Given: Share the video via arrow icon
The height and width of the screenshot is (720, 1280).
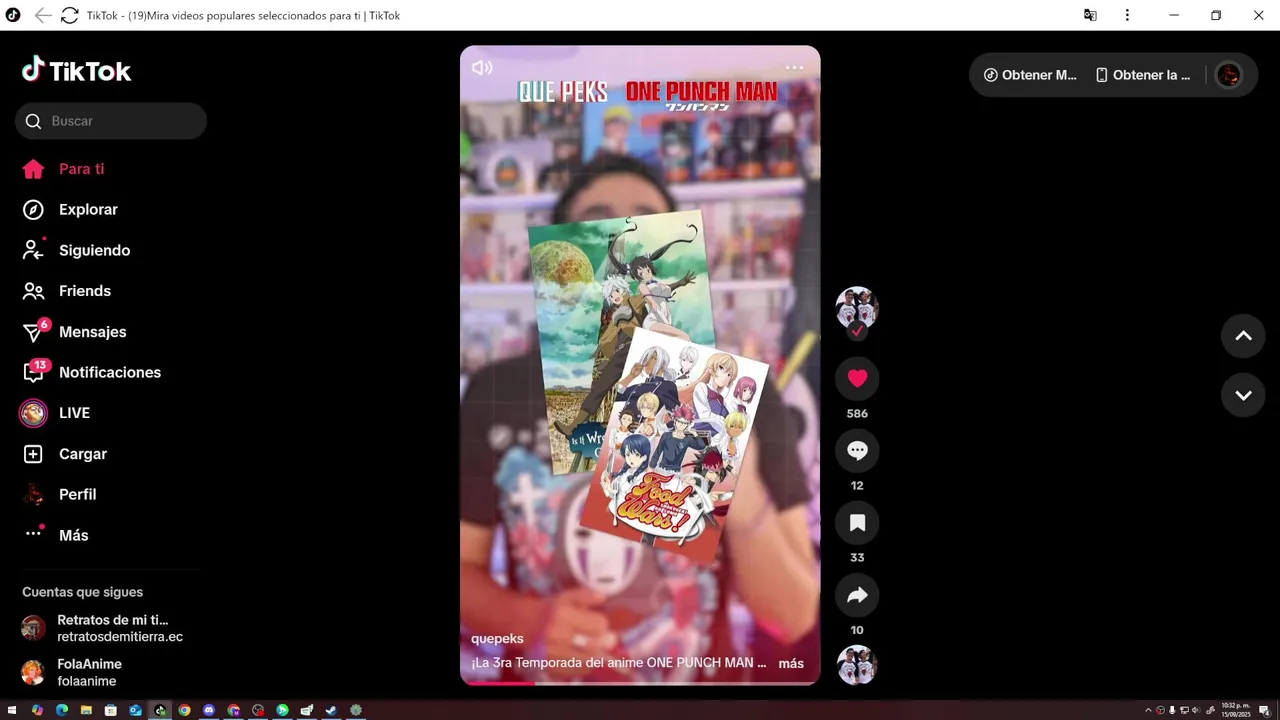Looking at the screenshot, I should click(857, 595).
